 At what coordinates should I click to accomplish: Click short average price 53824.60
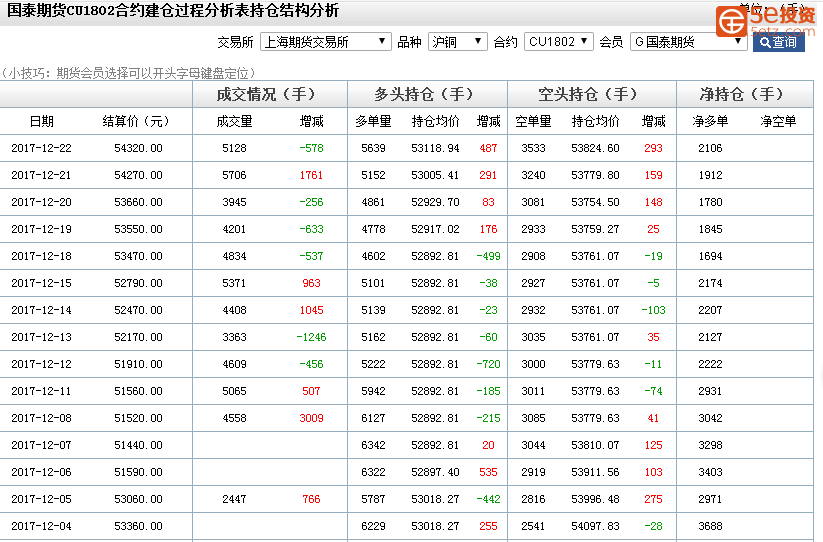(595, 148)
